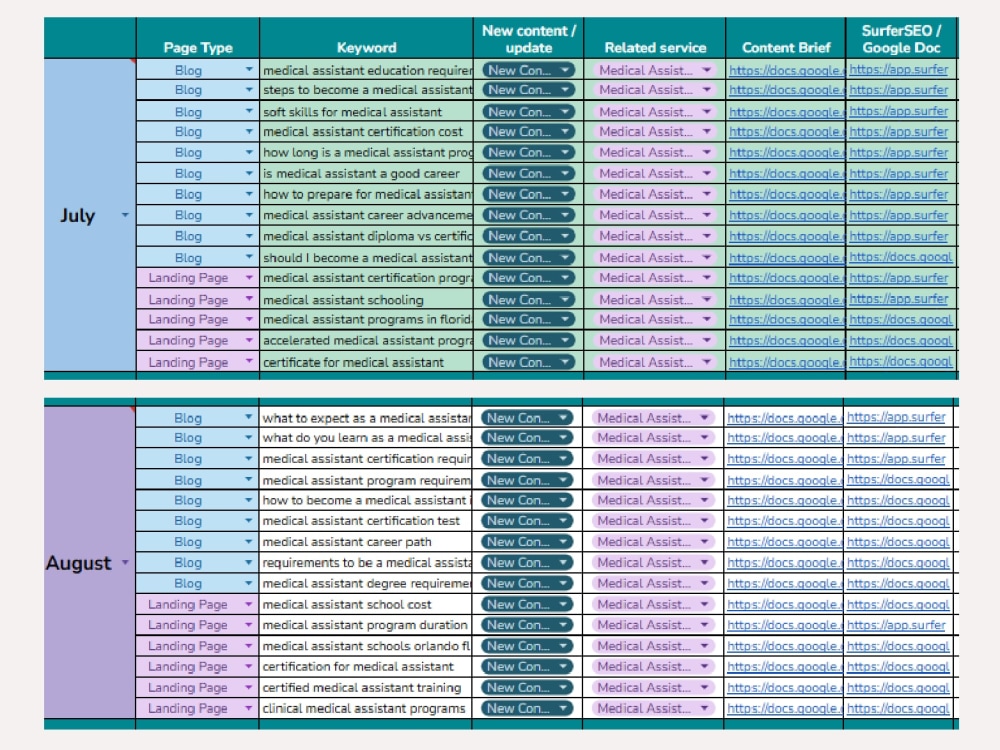Open Landing Page dropdown for 'clinical medical assistant programs' row
The image size is (1000, 750).
pyautogui.click(x=248, y=708)
